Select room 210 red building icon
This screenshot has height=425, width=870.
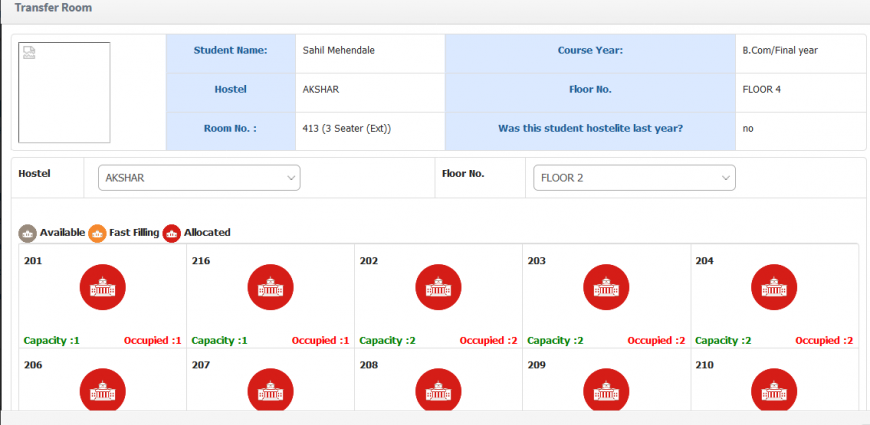774,389
